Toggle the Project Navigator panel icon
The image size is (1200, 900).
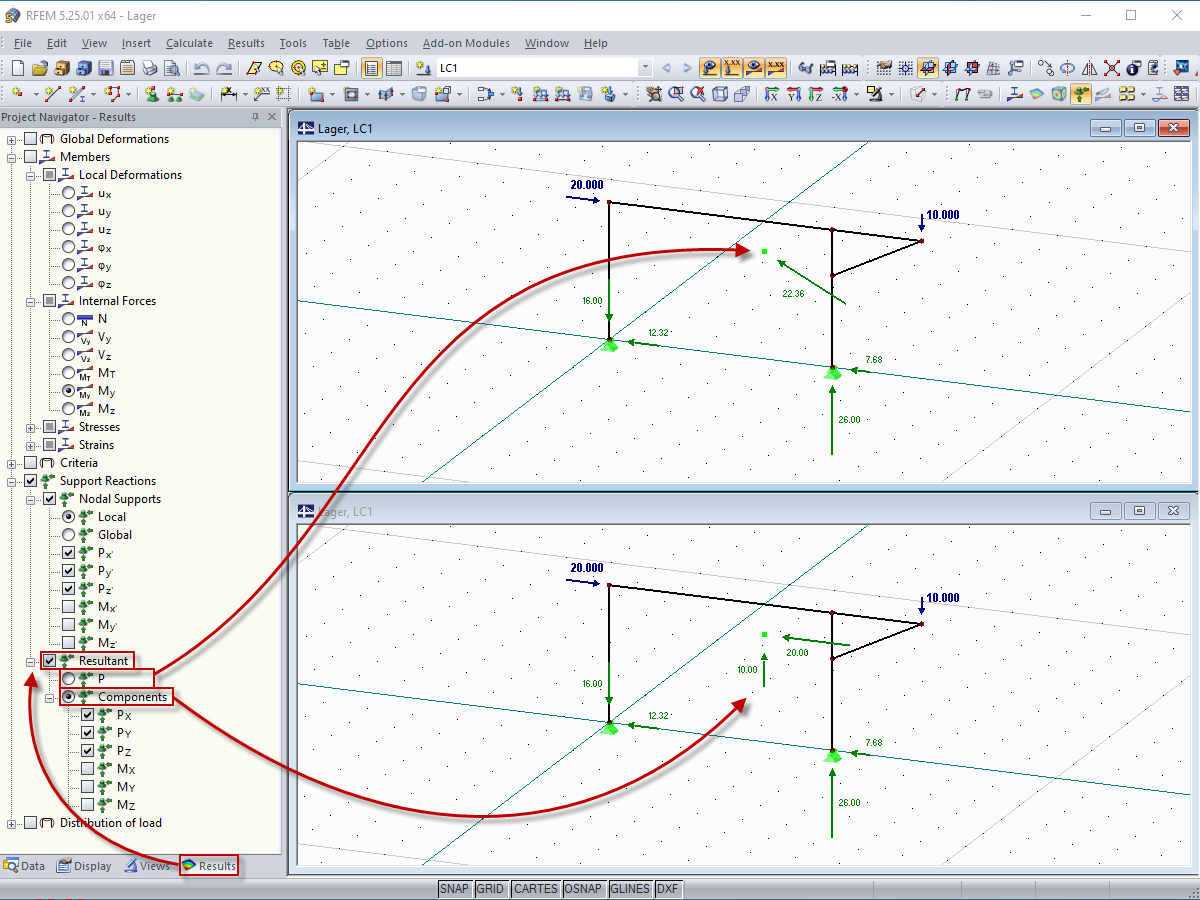point(372,68)
